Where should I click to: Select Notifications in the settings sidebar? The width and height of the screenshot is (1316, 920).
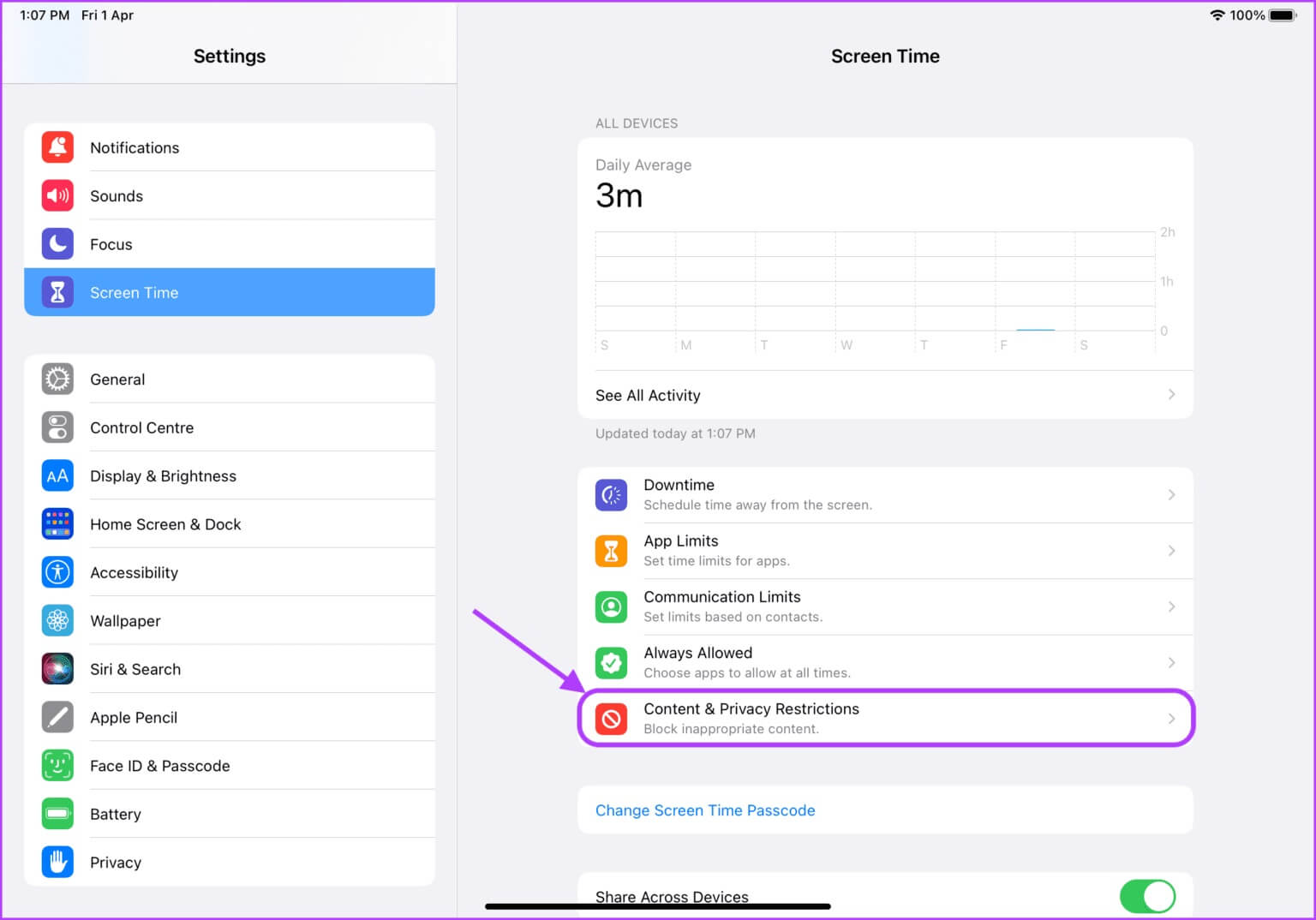tap(230, 147)
